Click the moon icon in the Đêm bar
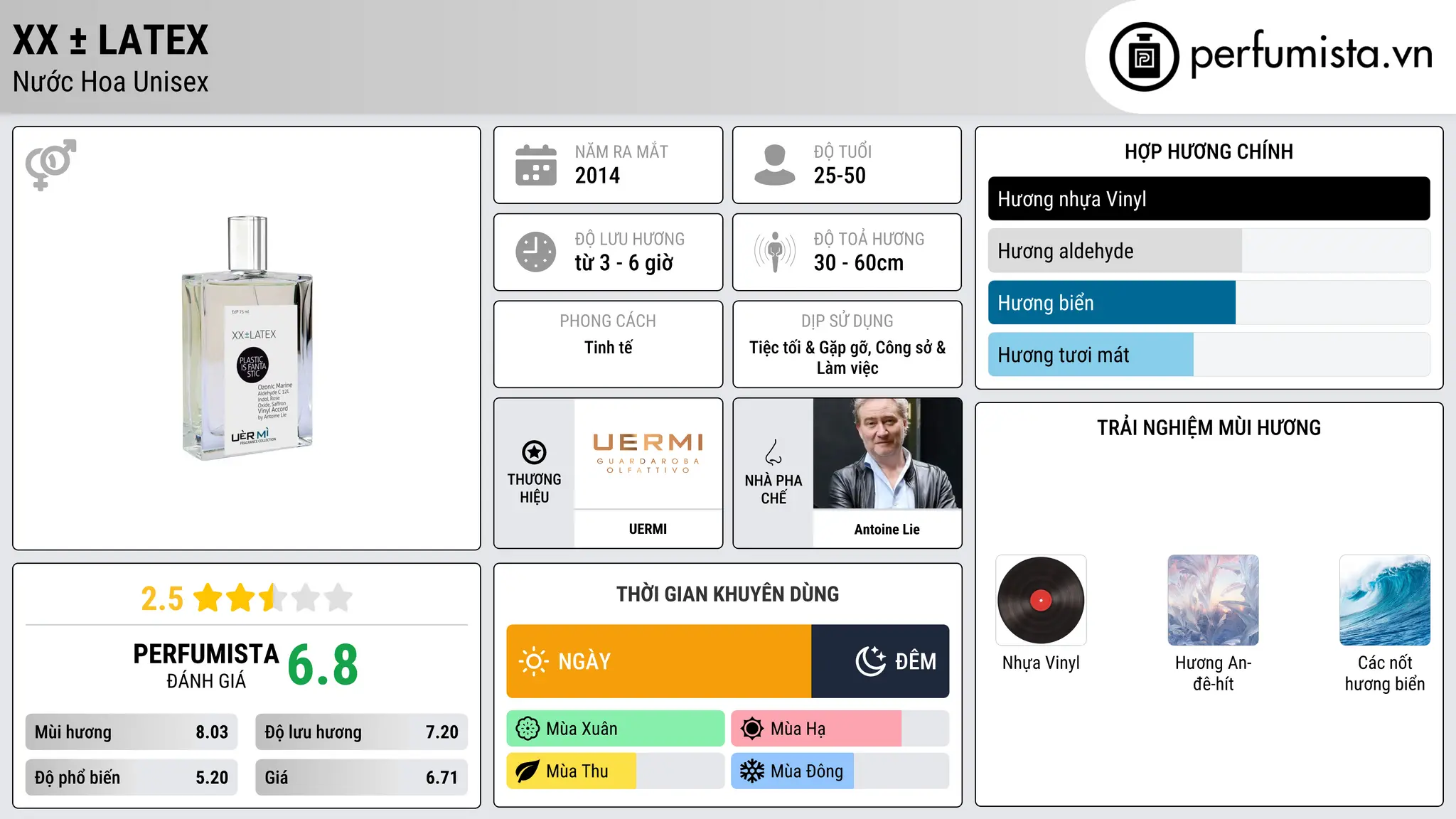The width and height of the screenshot is (1456, 819). (870, 661)
